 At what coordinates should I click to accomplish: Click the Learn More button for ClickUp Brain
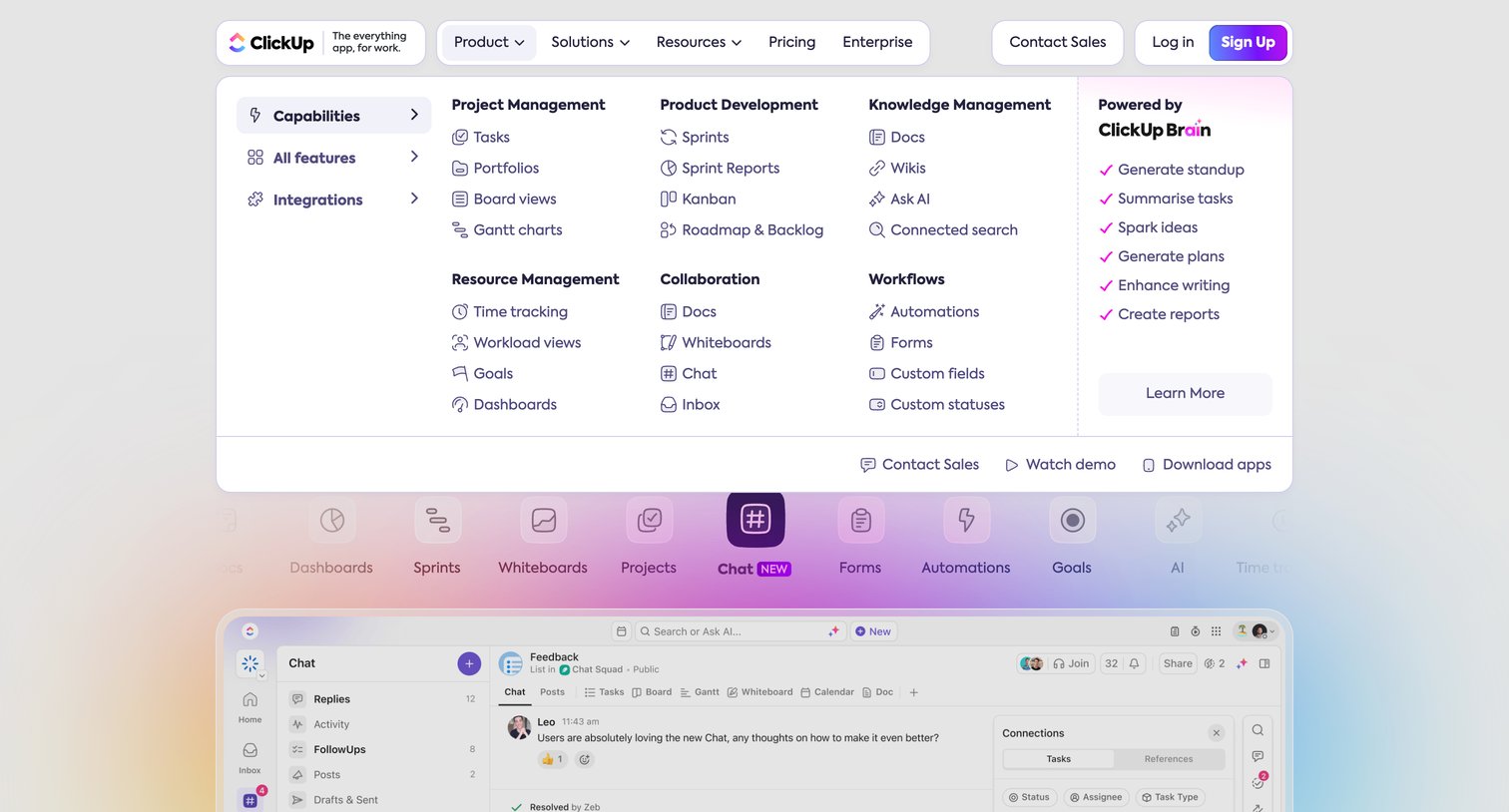(1185, 394)
